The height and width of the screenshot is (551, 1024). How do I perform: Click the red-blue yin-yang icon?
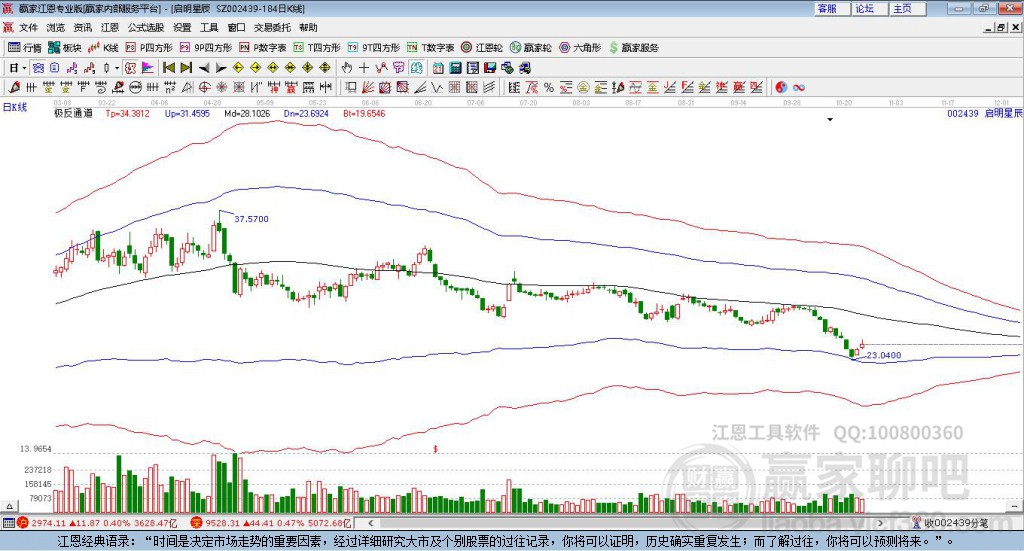click(x=781, y=87)
